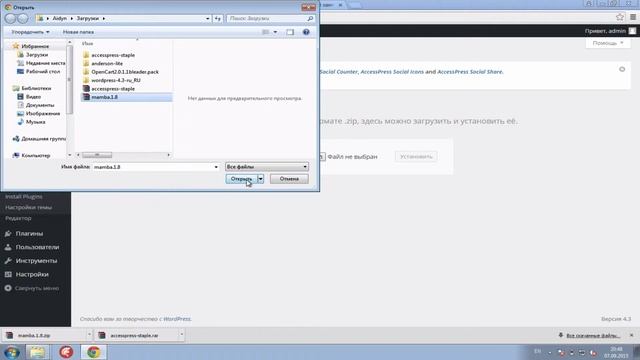The image size is (640, 360).
Task: Bookmark page with Chrome star icon
Action: click(x=620, y=17)
